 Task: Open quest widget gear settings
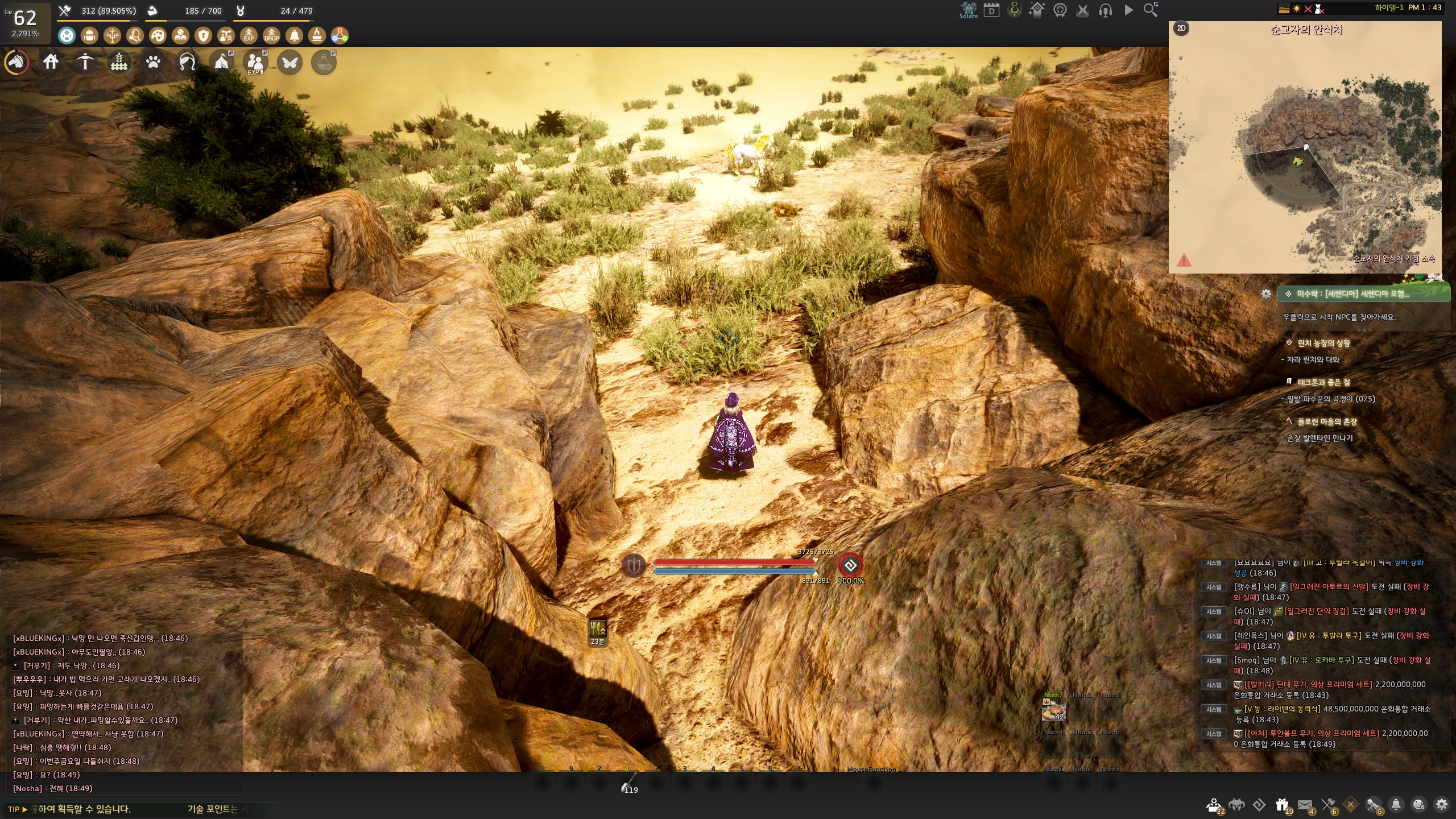coord(1266,294)
